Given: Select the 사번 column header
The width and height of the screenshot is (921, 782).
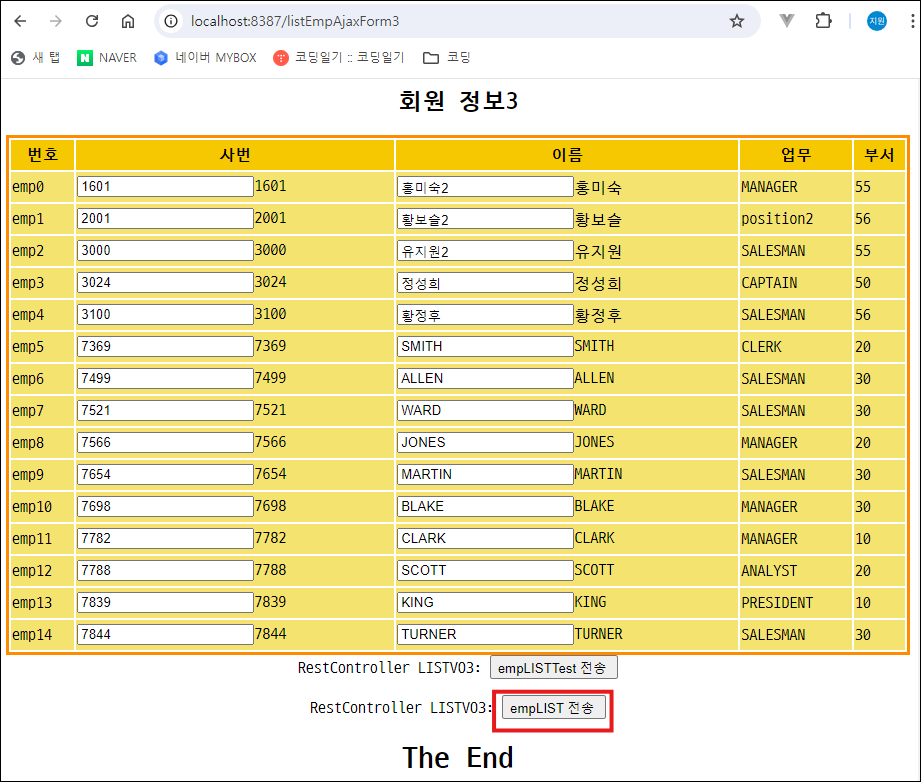Looking at the screenshot, I should 235,155.
